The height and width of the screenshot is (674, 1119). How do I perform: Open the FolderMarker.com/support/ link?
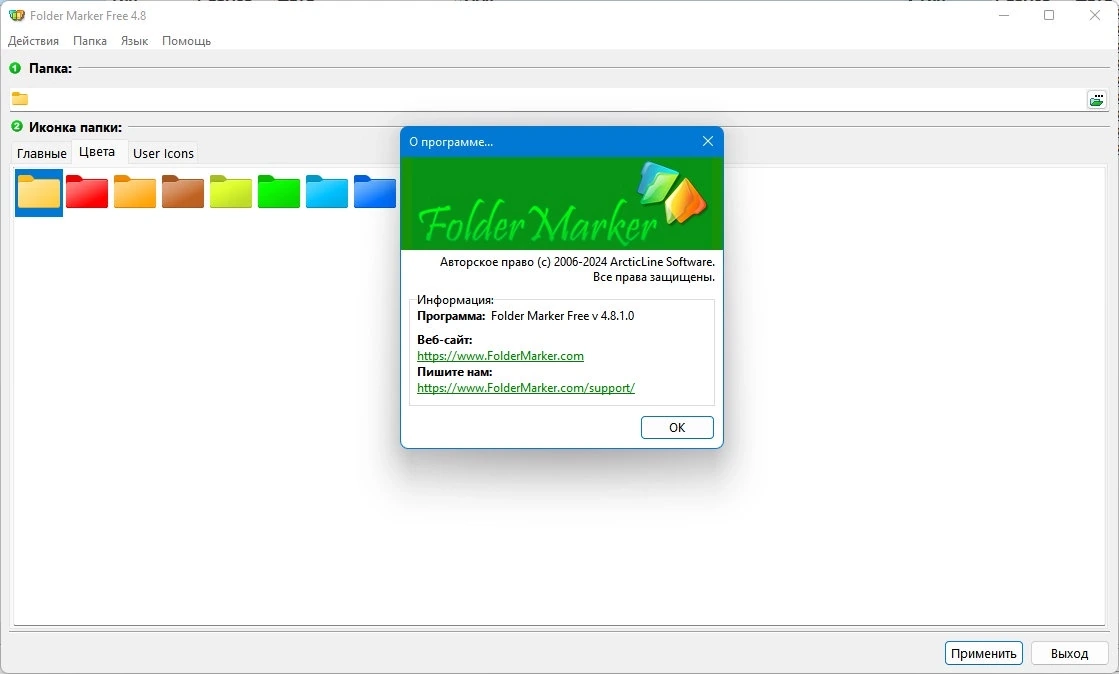pyautogui.click(x=526, y=388)
